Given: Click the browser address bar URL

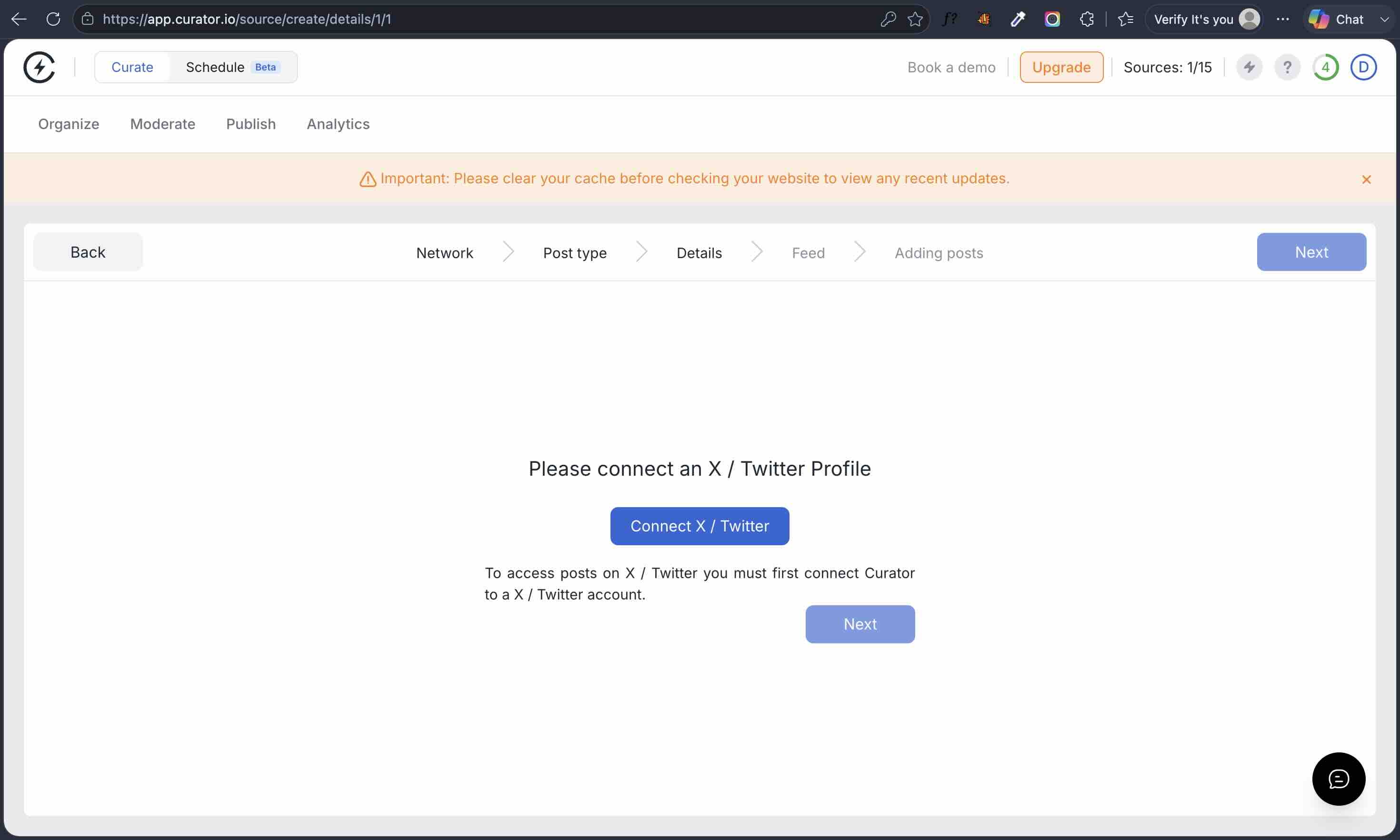Looking at the screenshot, I should (247, 19).
